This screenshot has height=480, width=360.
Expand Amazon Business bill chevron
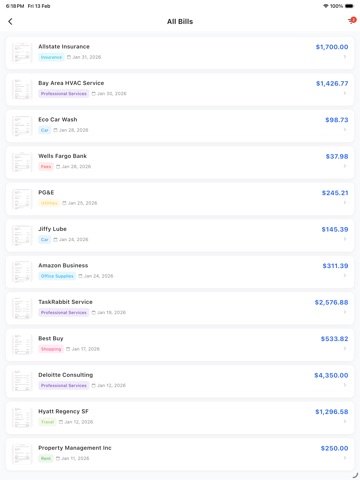[x=345, y=276]
